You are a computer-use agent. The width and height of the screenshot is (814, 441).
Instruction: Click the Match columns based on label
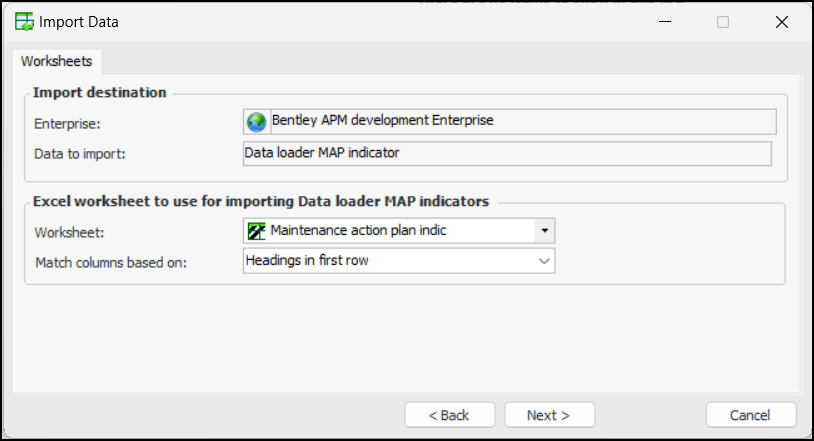click(x=111, y=262)
